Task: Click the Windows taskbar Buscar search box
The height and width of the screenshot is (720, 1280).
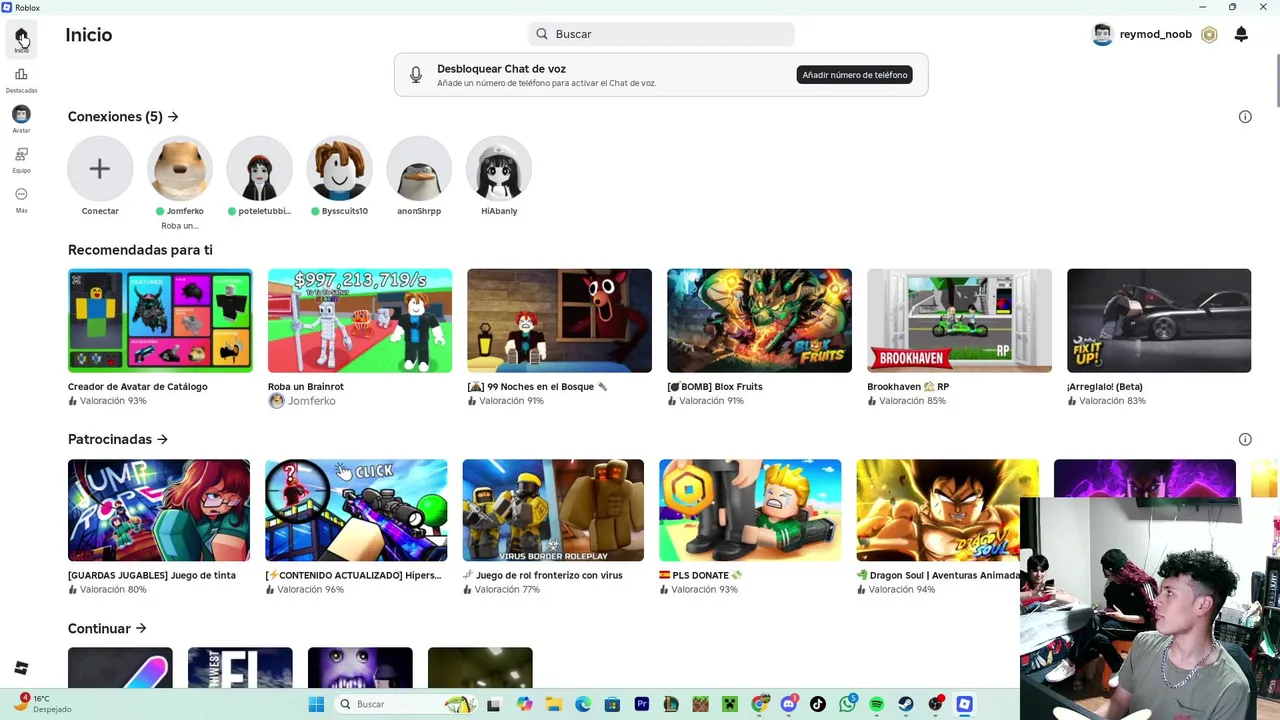Action: 404,704
